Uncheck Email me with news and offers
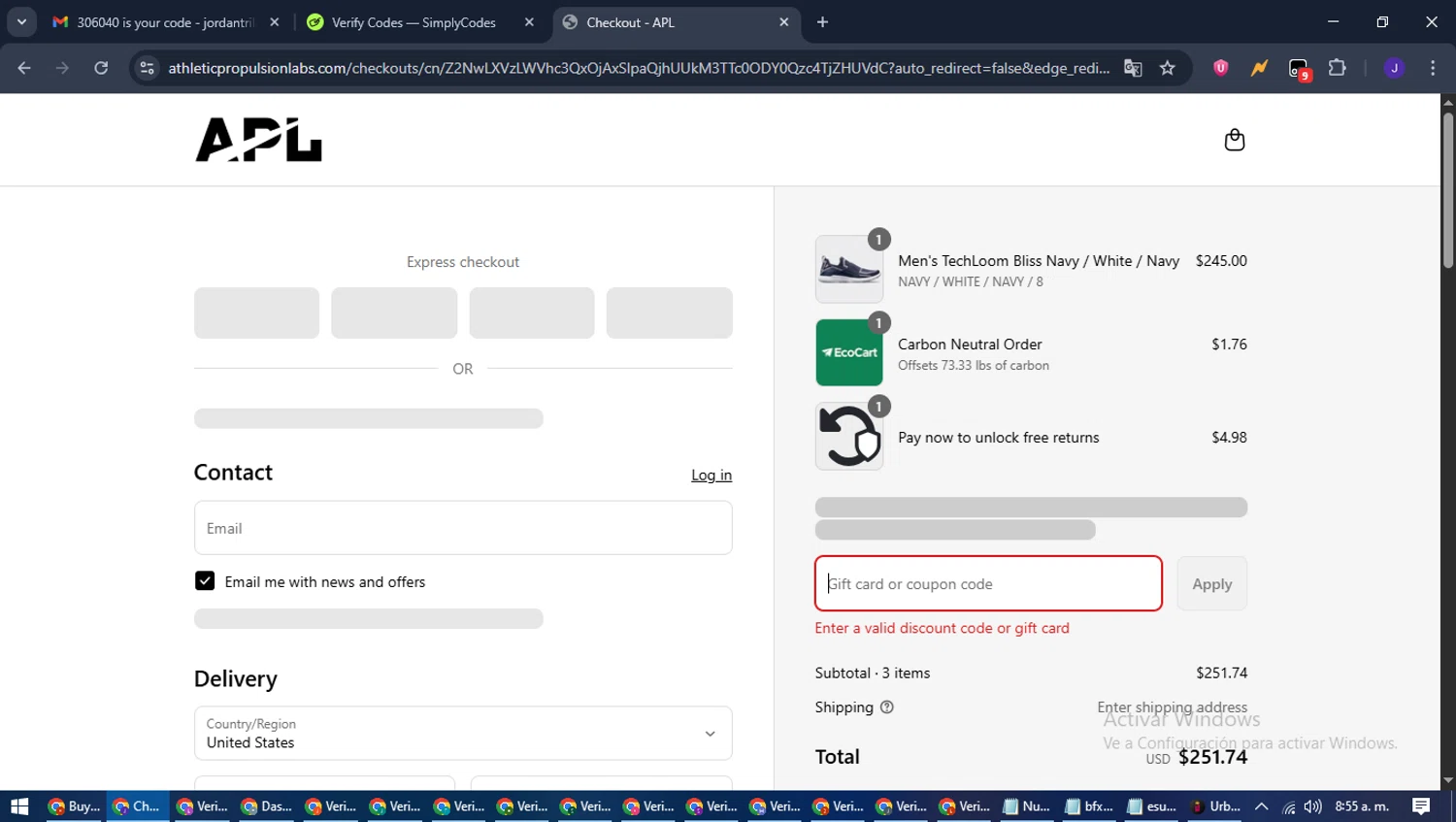The height and width of the screenshot is (822, 1456). point(205,581)
